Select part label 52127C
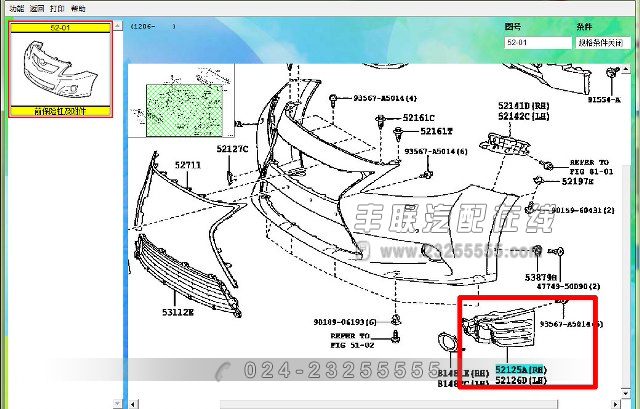640x409 pixels. [x=232, y=149]
